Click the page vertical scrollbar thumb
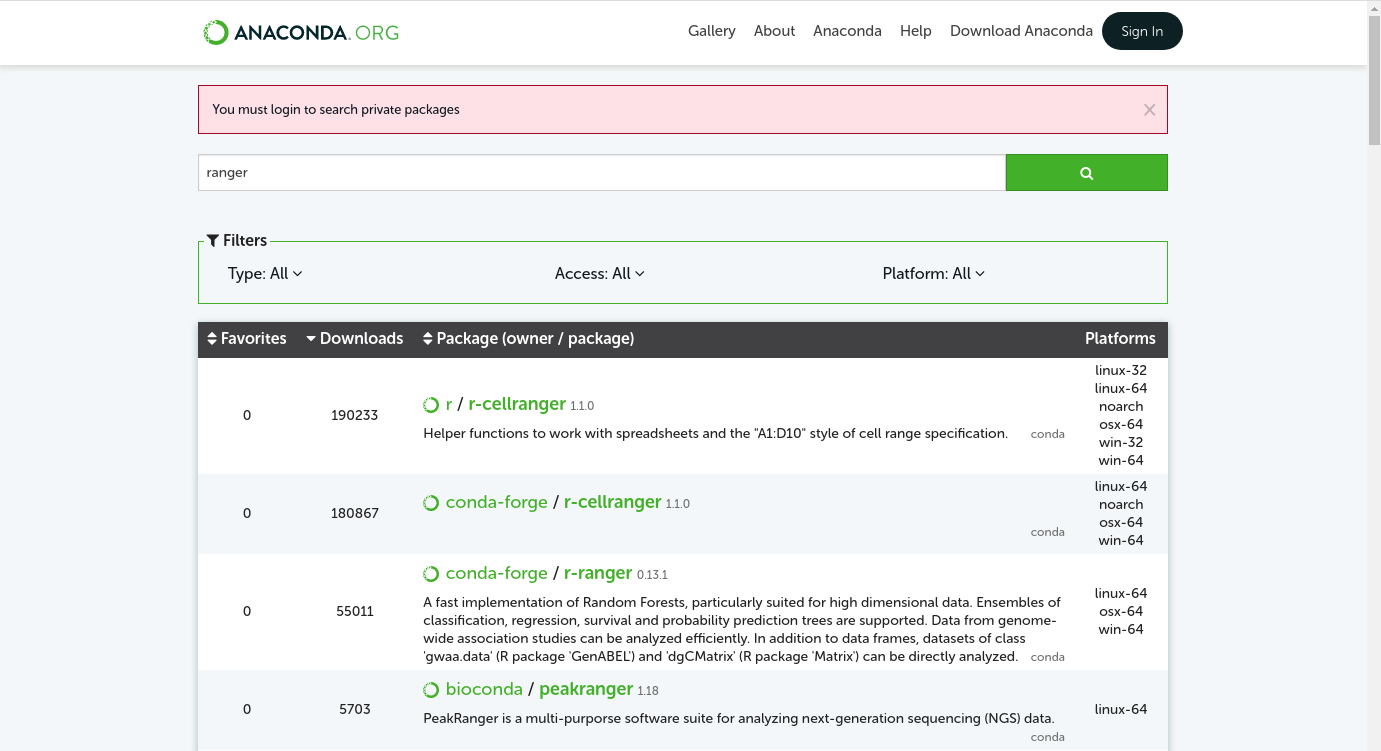1381x751 pixels. click(x=1374, y=80)
